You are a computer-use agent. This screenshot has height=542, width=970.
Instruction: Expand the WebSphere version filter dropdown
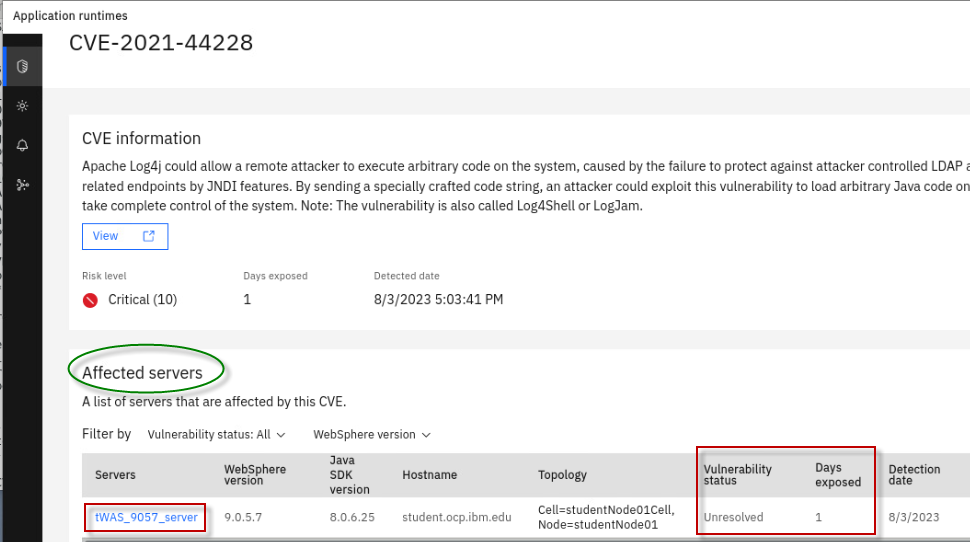[371, 435]
